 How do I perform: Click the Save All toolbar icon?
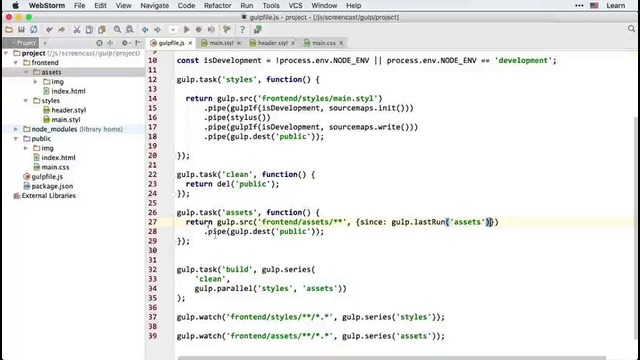point(21,29)
